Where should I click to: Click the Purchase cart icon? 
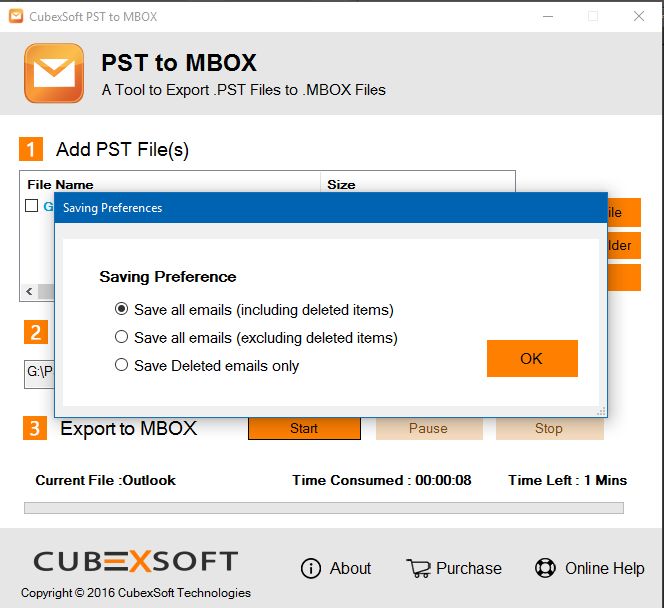coord(418,568)
